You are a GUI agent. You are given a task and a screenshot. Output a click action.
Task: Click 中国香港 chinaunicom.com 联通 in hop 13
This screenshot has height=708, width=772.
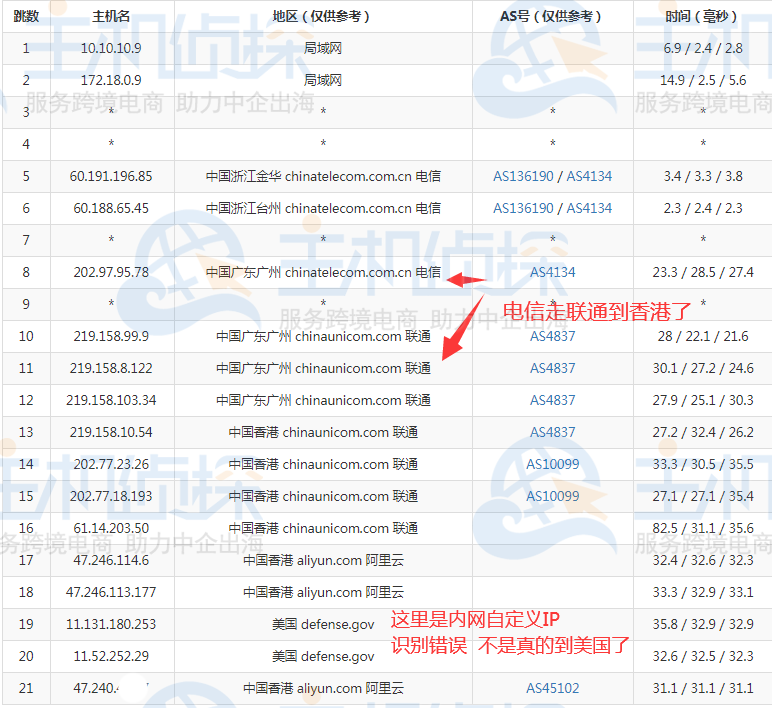tap(323, 432)
